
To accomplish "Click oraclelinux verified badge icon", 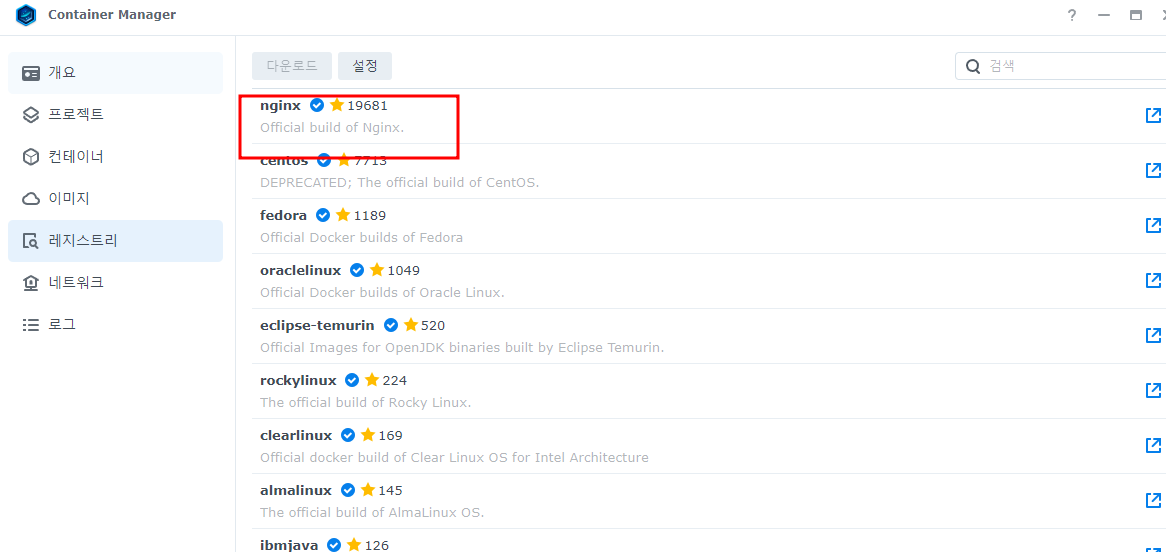I will coord(357,270).
